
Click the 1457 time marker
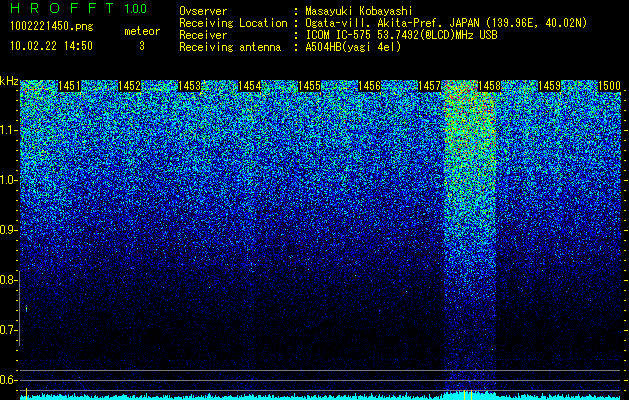click(x=430, y=86)
